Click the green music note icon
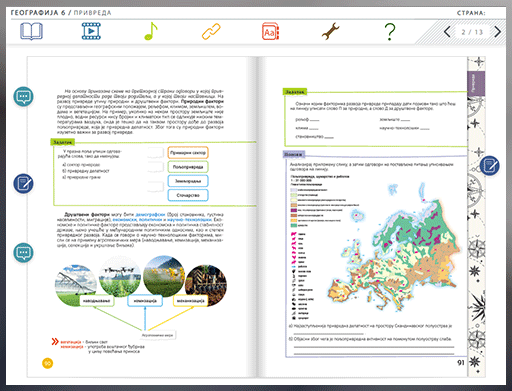512x391 pixels. pos(151,31)
